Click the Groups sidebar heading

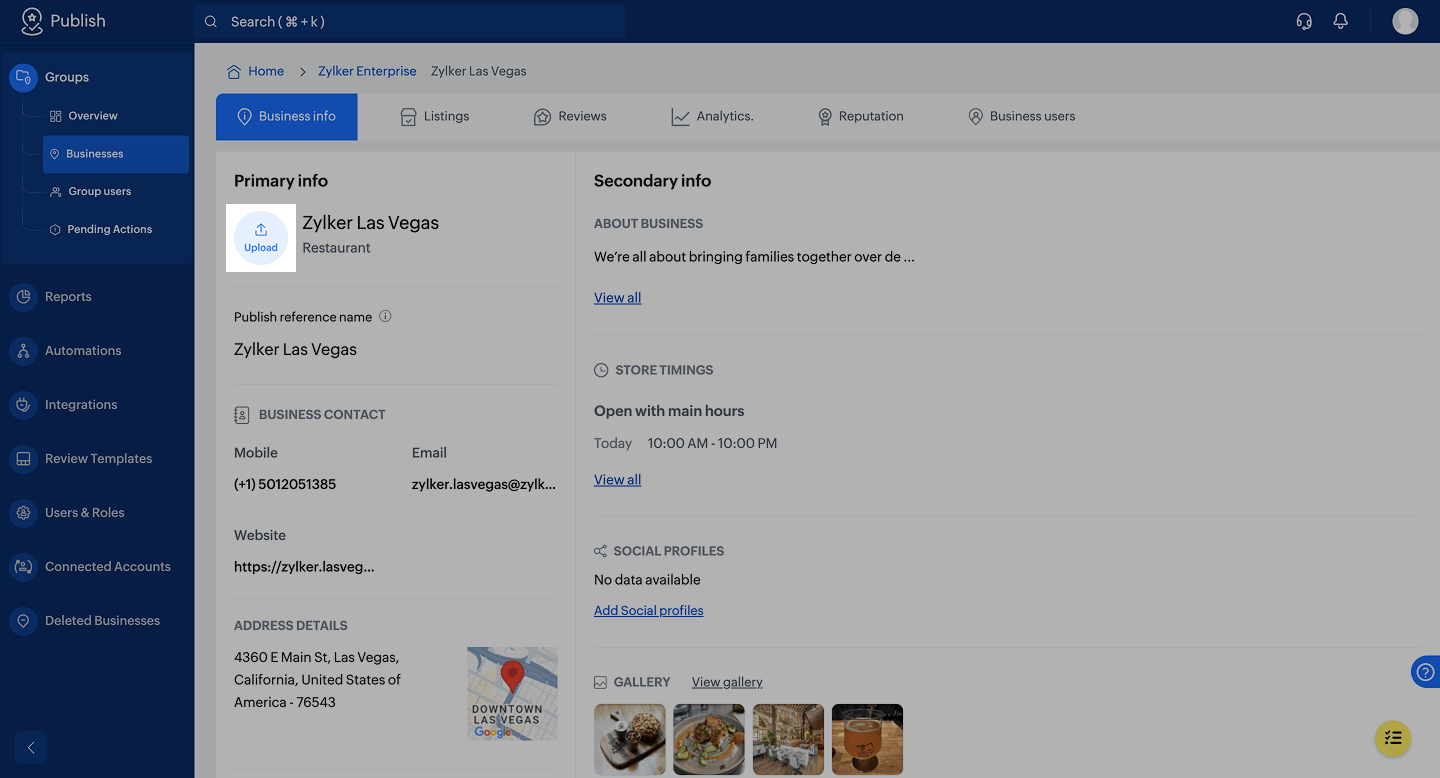pyautogui.click(x=67, y=77)
